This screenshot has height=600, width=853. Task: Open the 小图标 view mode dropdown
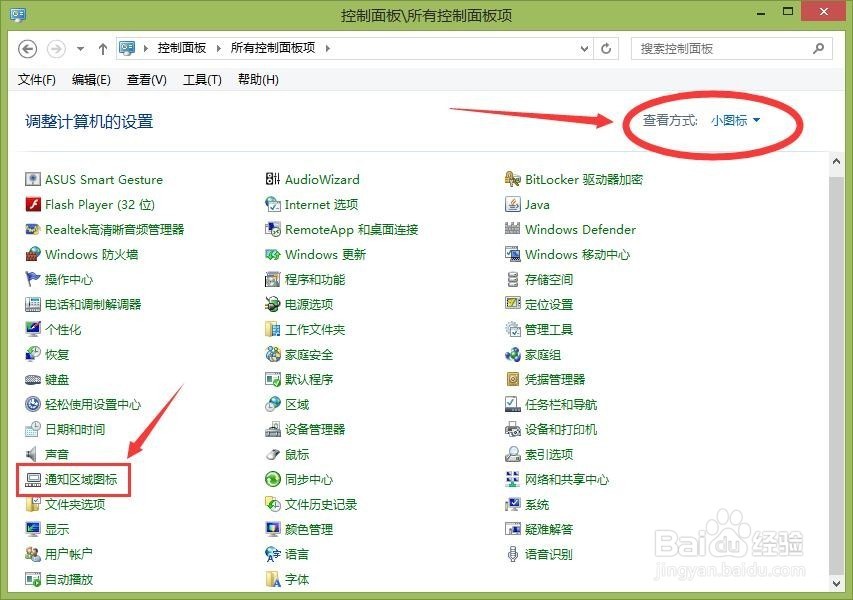735,120
